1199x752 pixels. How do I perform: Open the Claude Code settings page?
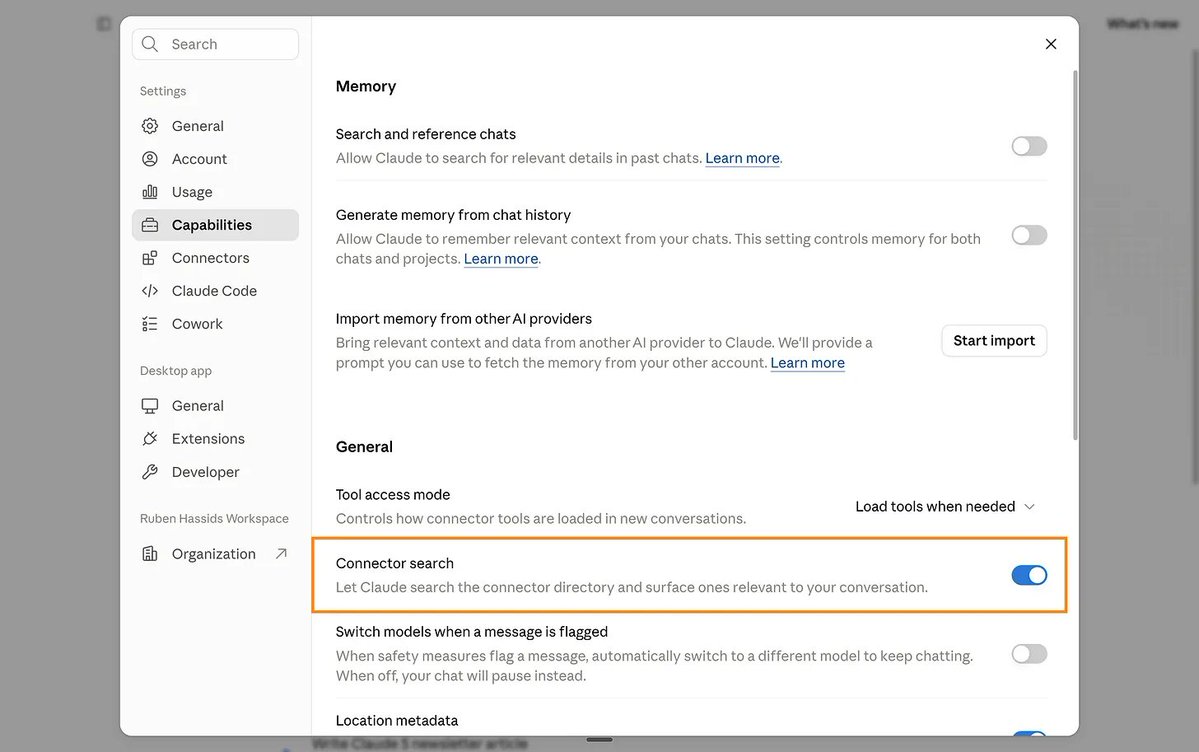pos(215,291)
